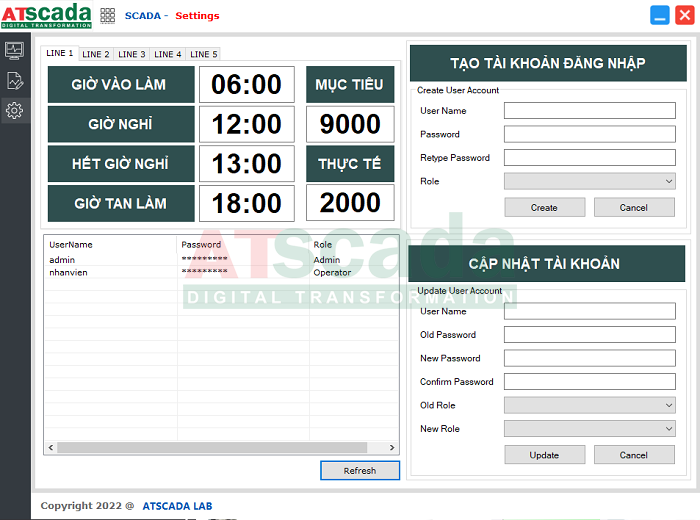Switch to the LINE 2 tab
The width and height of the screenshot is (700, 520).
(96, 54)
